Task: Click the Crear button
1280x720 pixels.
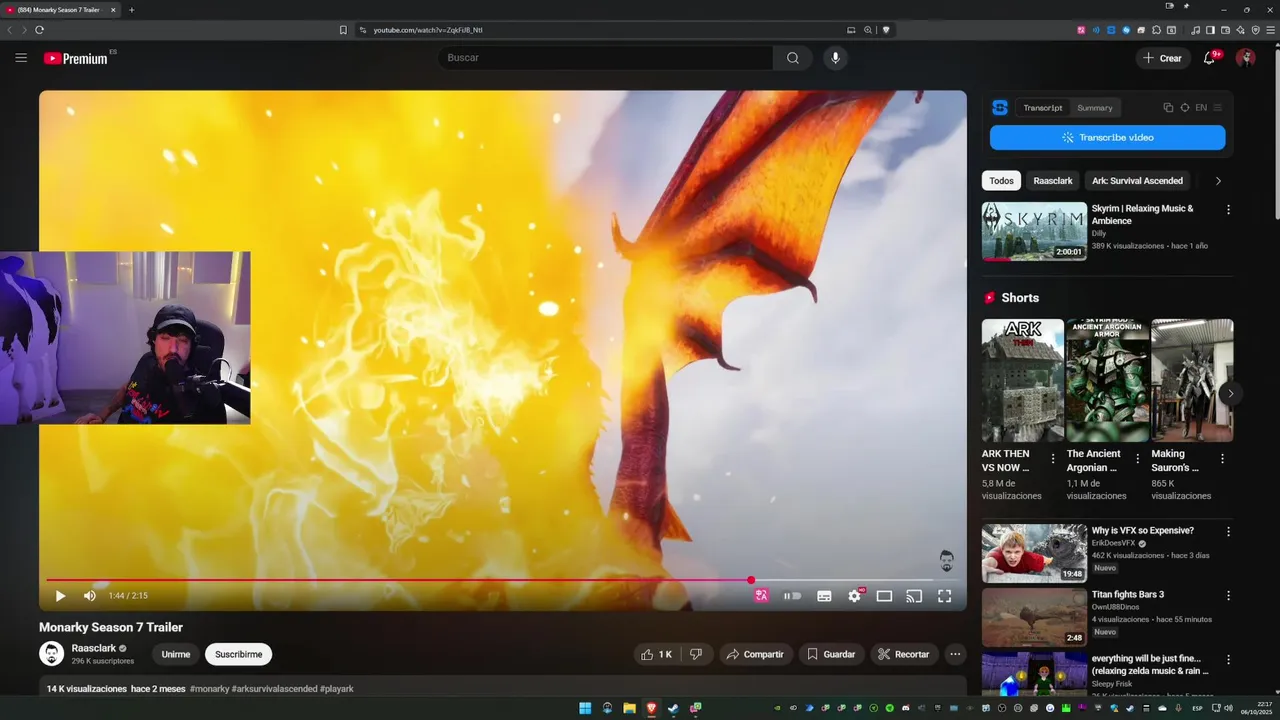Action: [1163, 58]
